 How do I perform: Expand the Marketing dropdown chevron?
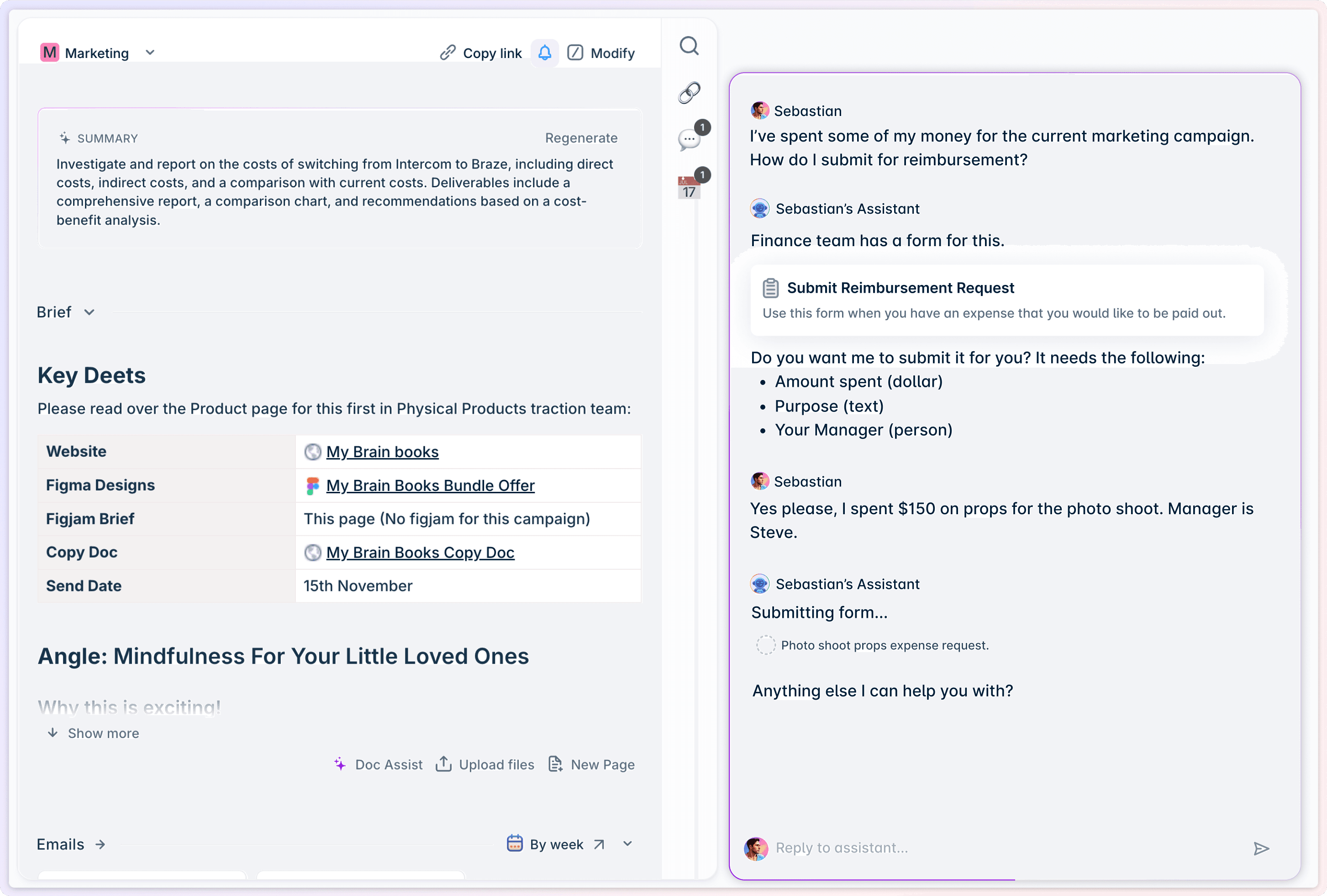(x=150, y=53)
